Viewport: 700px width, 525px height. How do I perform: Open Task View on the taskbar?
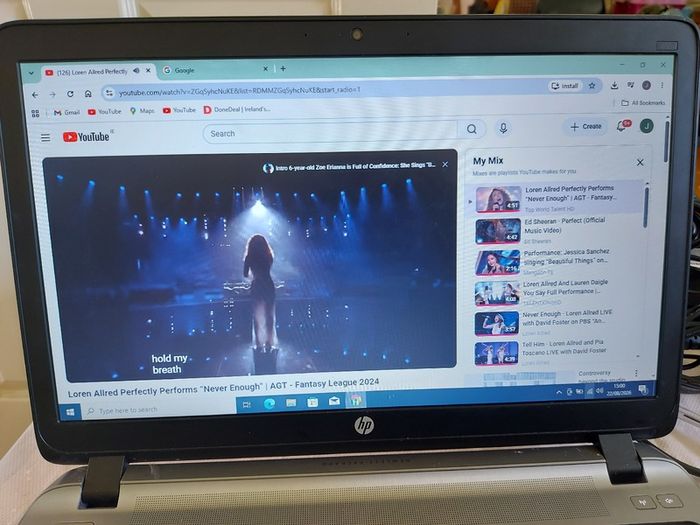(x=246, y=404)
